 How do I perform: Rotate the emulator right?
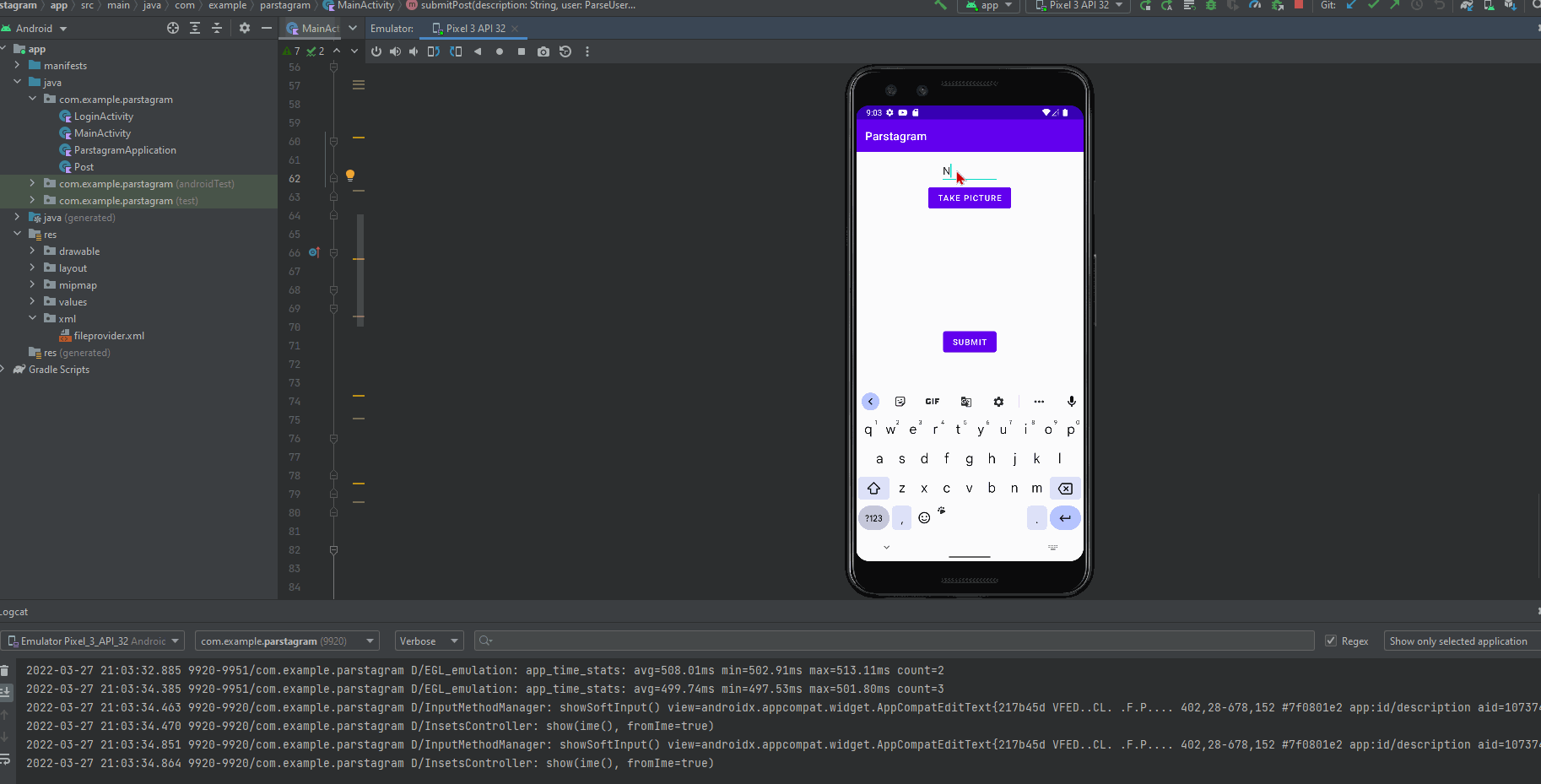[x=456, y=51]
